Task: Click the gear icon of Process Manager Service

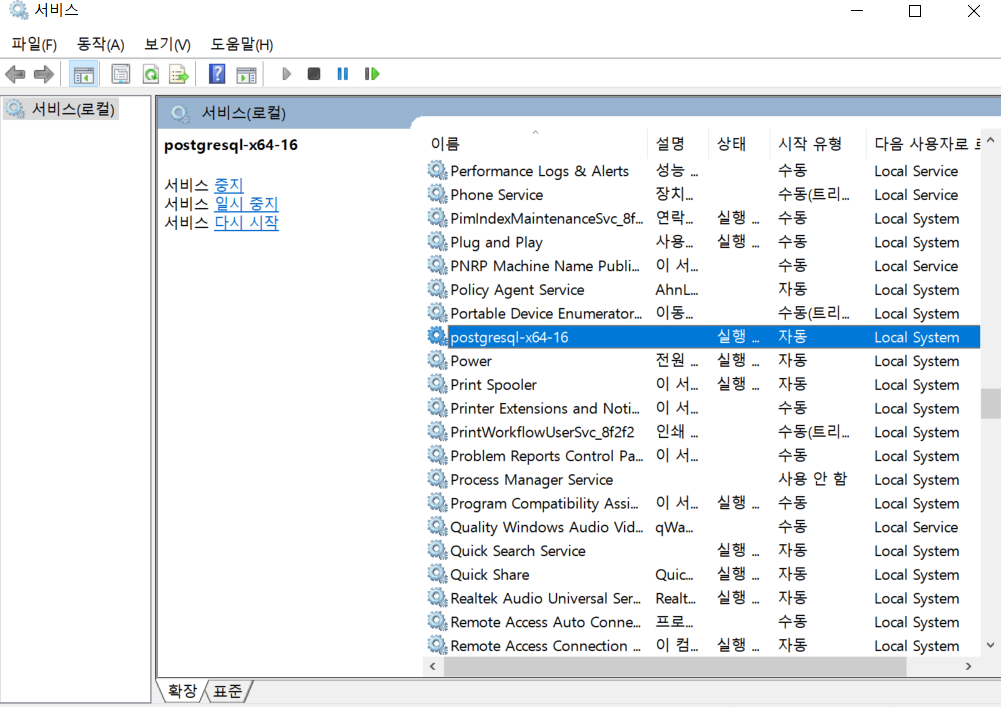Action: click(x=437, y=479)
